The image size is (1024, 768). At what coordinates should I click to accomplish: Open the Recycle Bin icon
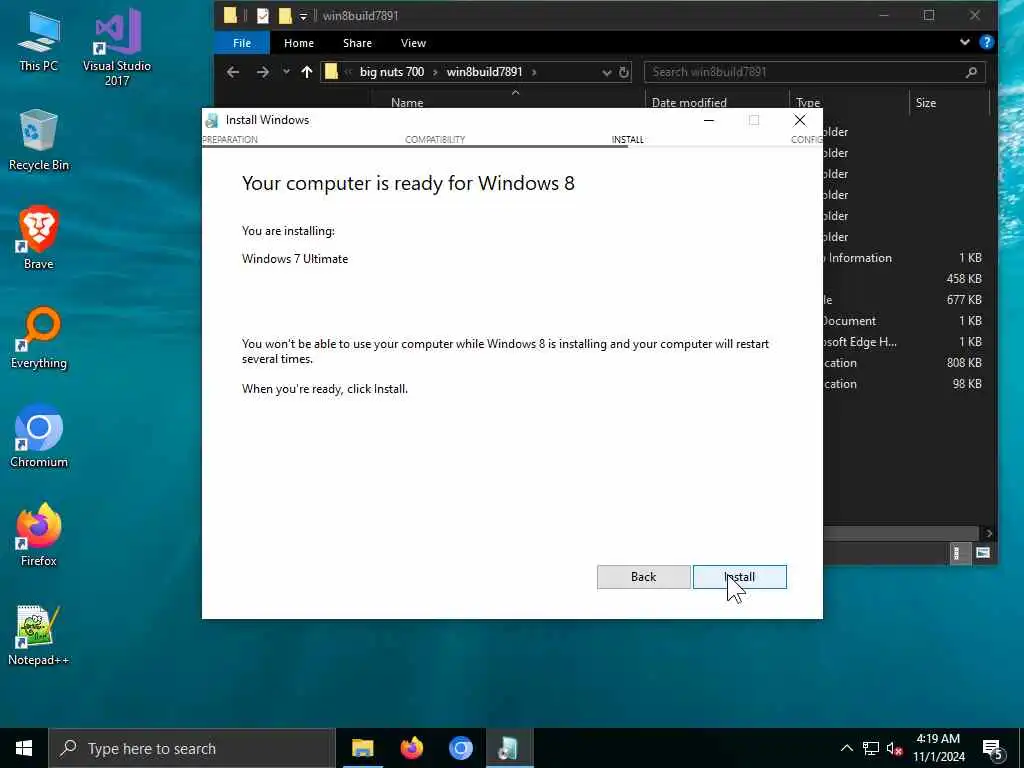(39, 140)
